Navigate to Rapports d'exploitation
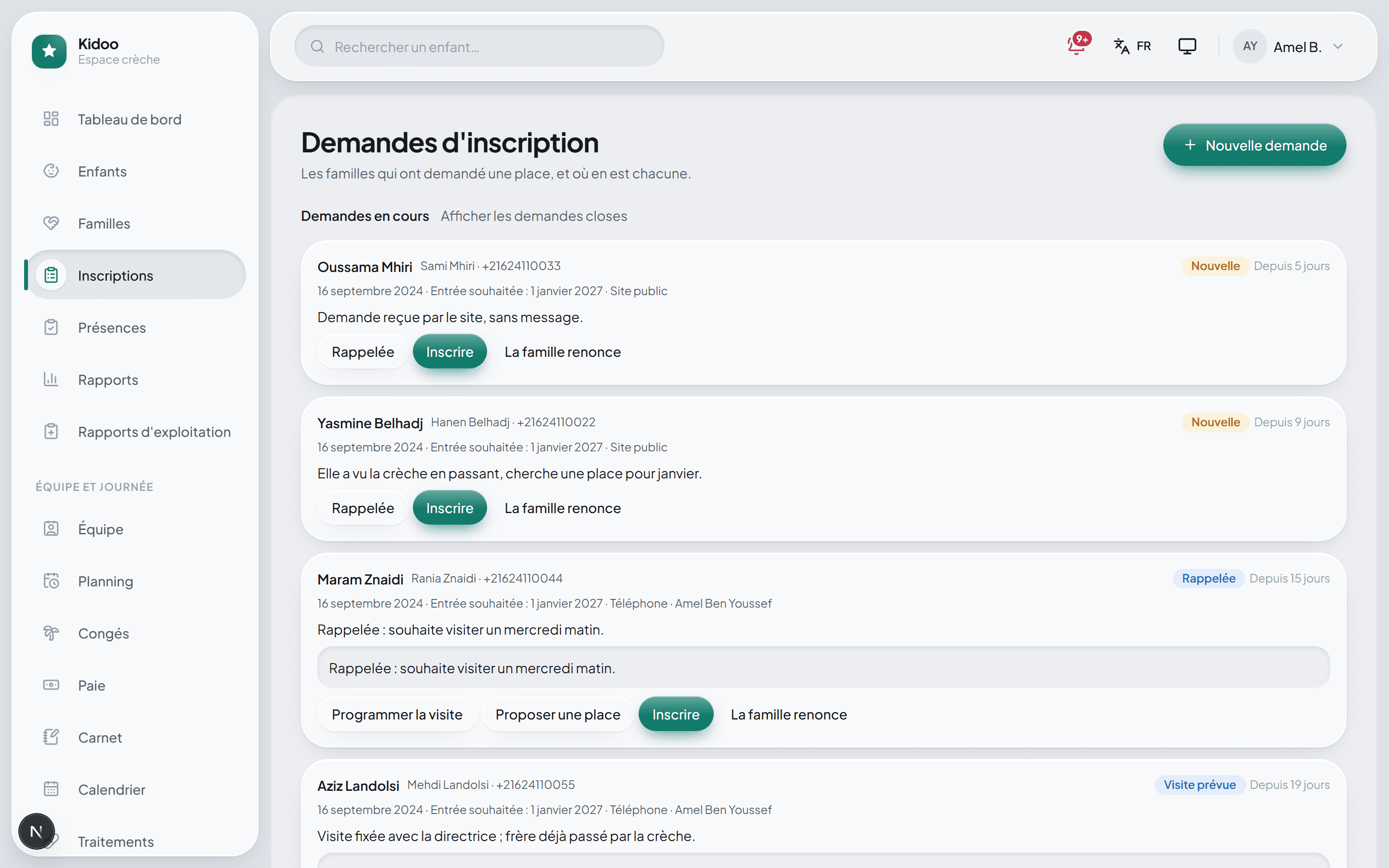The image size is (1389, 868). tap(136, 432)
